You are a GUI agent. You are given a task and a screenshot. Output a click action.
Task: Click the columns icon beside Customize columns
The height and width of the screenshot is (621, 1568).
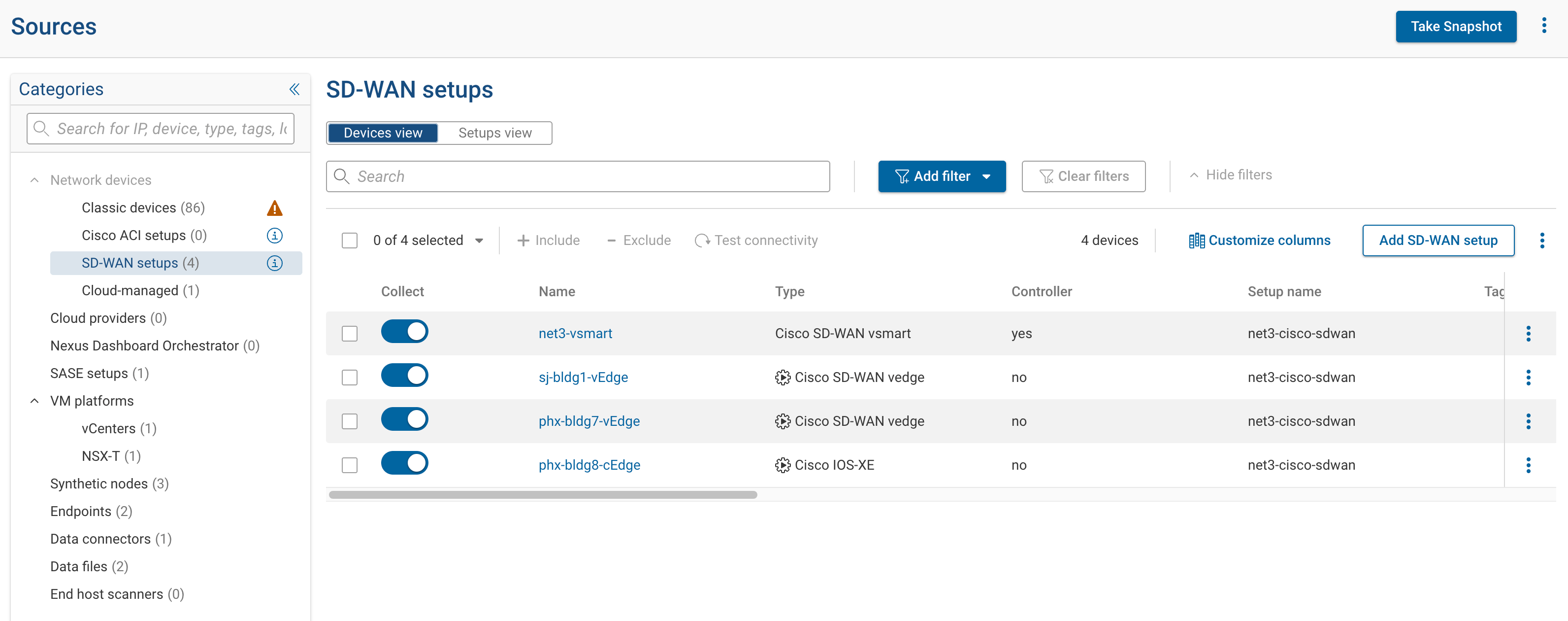[1196, 241]
